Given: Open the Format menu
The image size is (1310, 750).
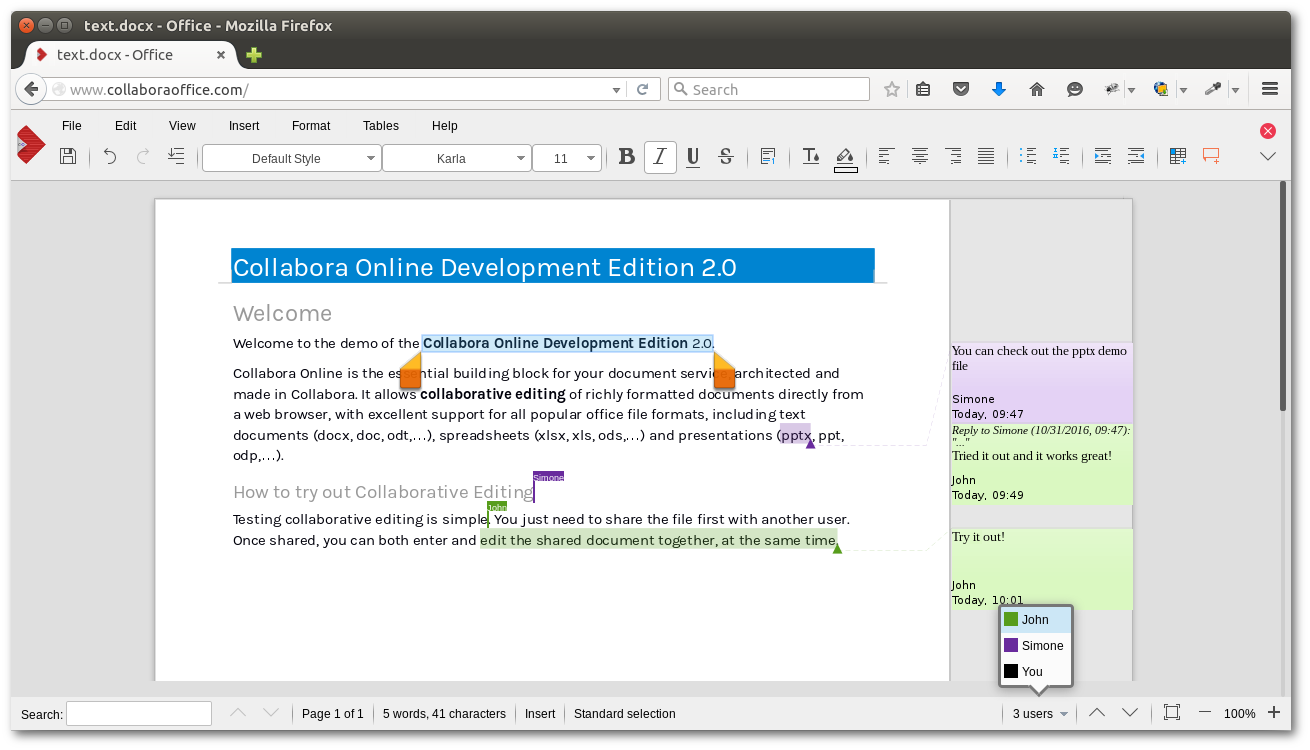Looking at the screenshot, I should [x=311, y=126].
